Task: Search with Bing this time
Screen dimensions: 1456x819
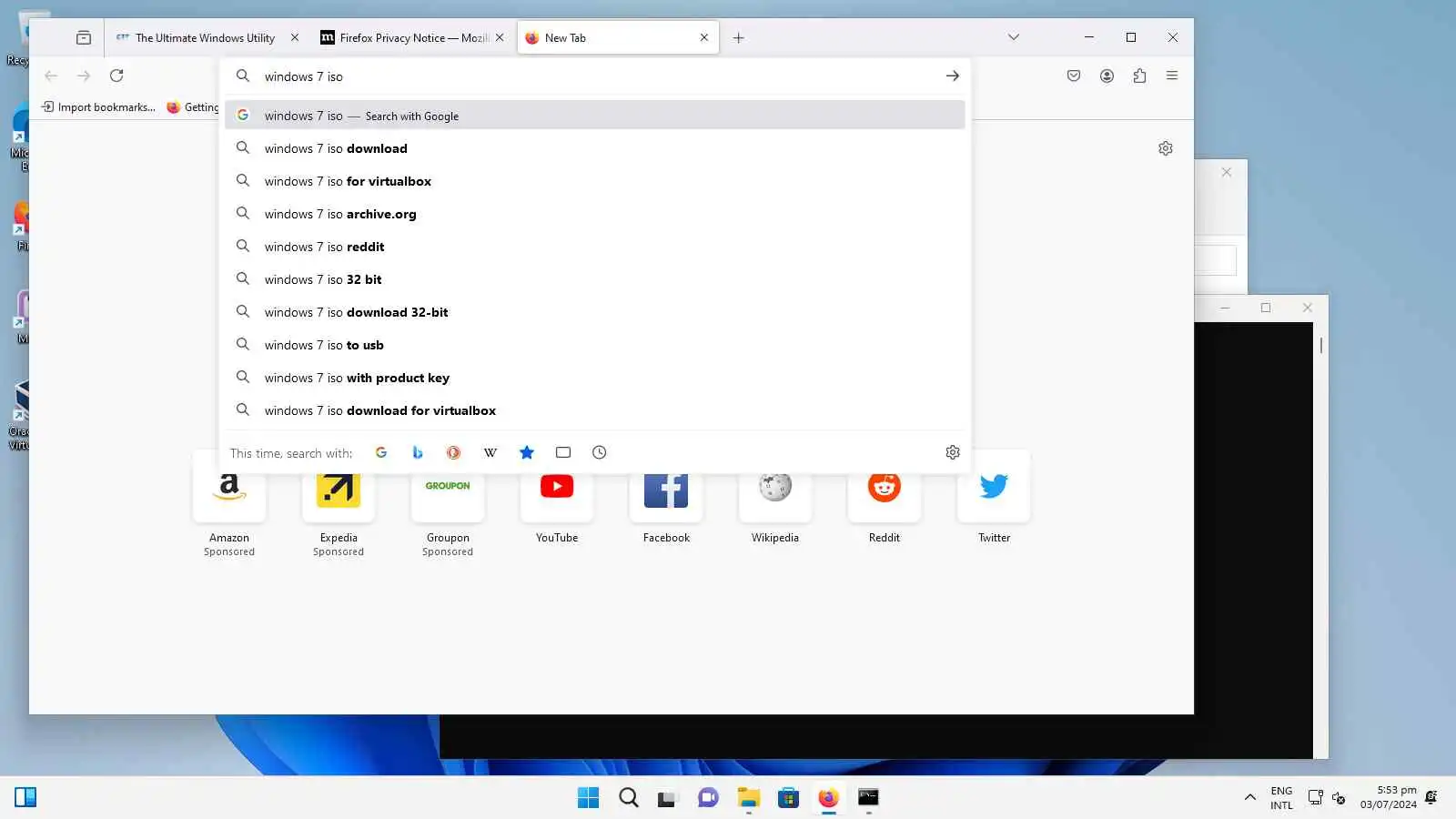Action: (x=418, y=452)
